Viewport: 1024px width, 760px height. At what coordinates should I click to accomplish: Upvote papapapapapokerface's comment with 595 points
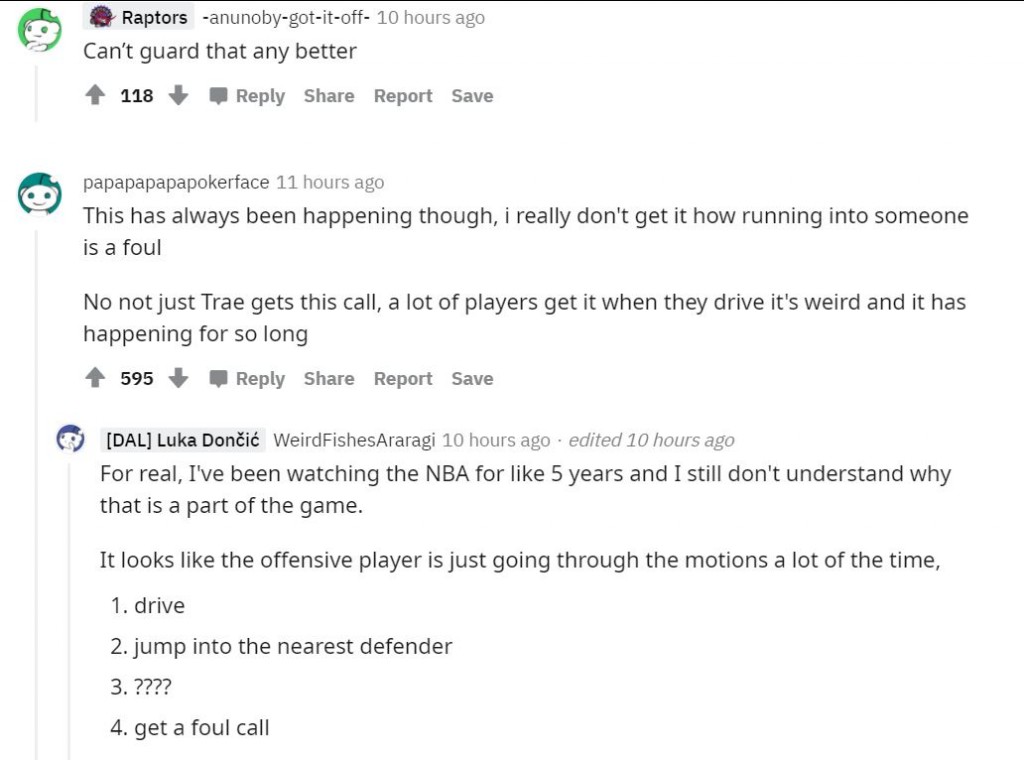(x=96, y=379)
